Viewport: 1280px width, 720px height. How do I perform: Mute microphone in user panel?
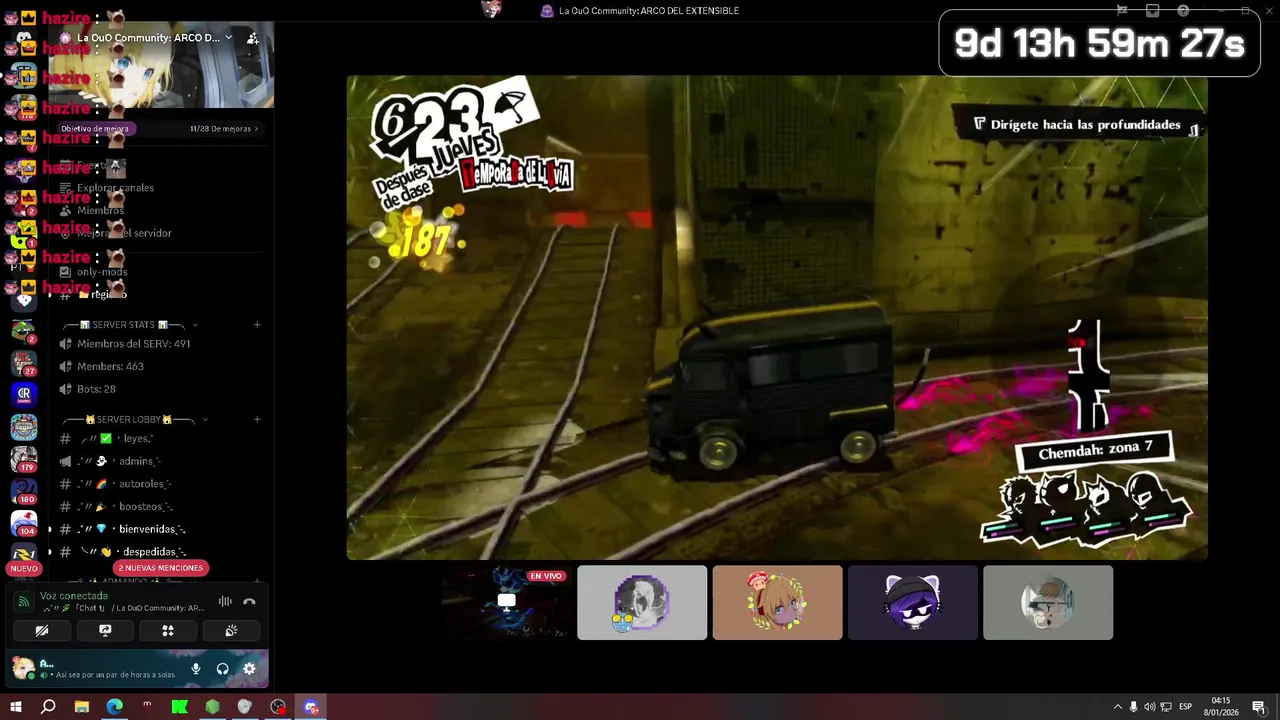[196, 668]
